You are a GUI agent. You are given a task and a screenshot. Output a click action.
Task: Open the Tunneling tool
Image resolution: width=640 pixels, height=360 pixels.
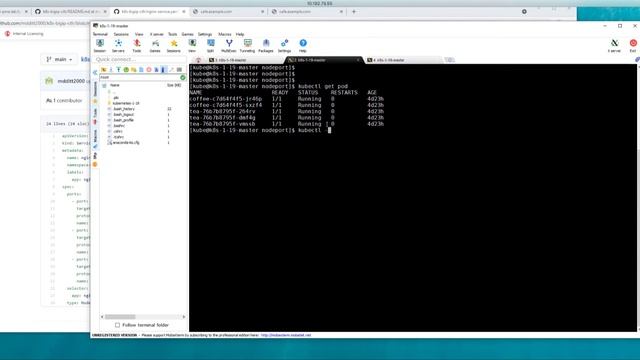tap(247, 45)
